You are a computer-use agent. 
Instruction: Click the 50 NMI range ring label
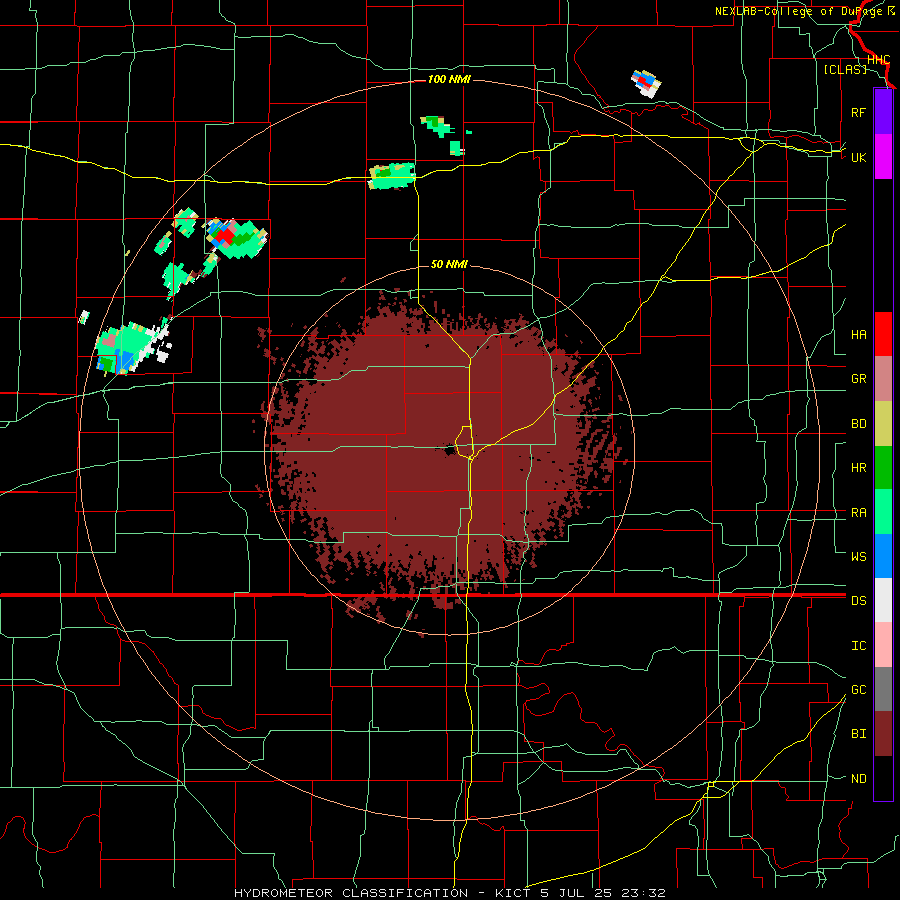coord(449,264)
